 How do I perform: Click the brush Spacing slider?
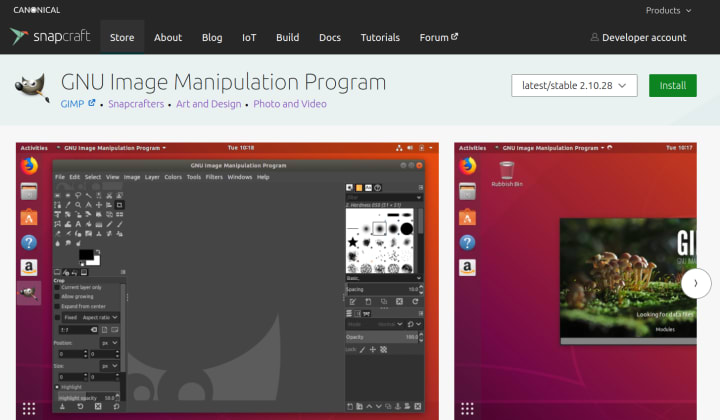[x=382, y=289]
